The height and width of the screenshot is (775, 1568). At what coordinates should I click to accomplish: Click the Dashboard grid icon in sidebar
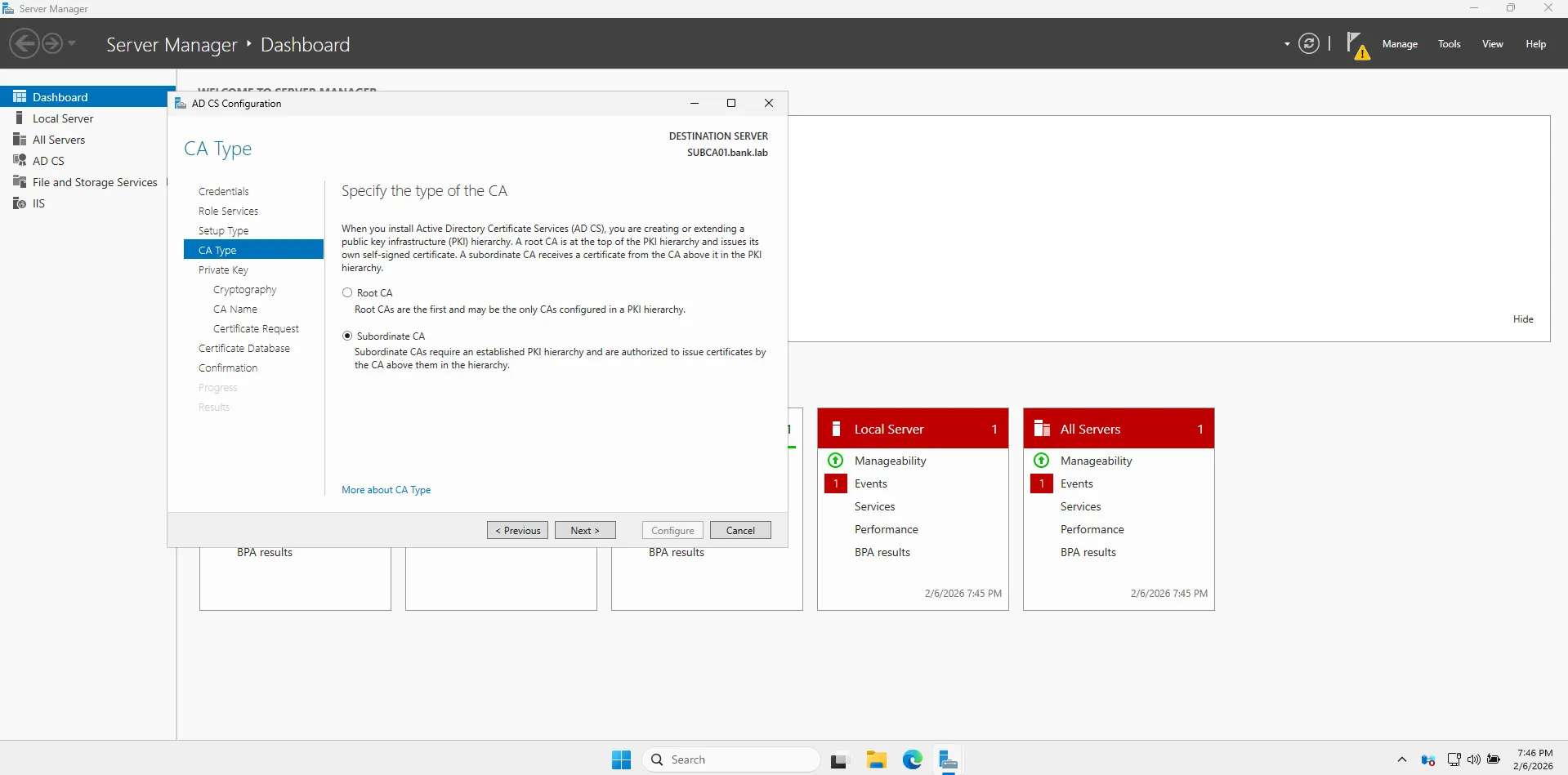[20, 96]
